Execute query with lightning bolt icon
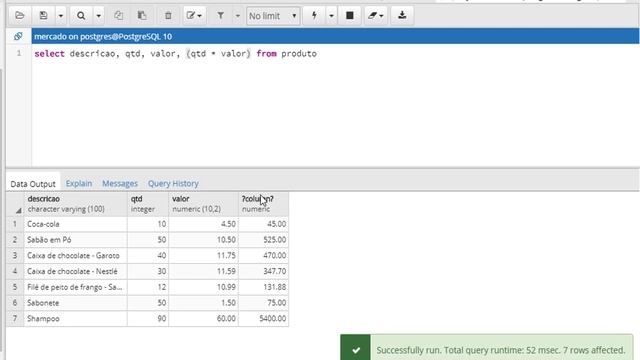640x360 pixels. click(x=314, y=16)
